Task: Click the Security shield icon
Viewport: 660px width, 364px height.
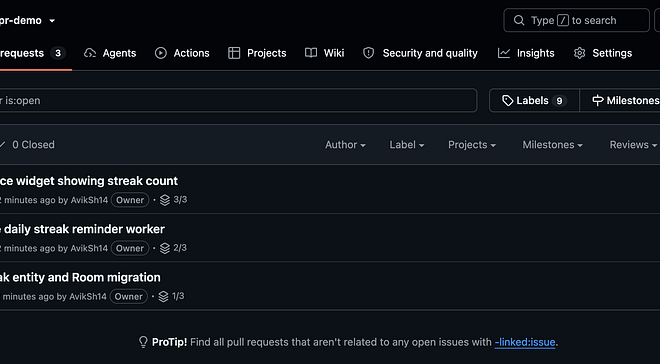Action: 369,53
